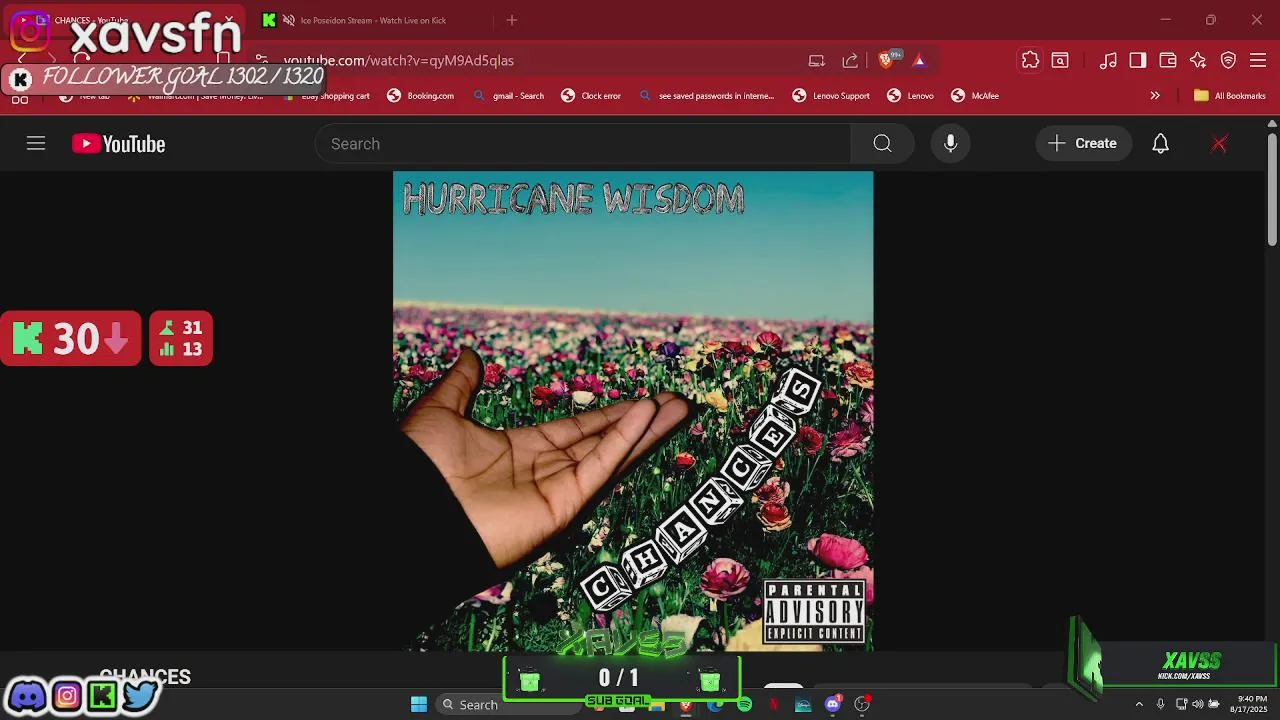Open Spotify from the taskbar
Image resolution: width=1280 pixels, height=720 pixels.
point(744,705)
